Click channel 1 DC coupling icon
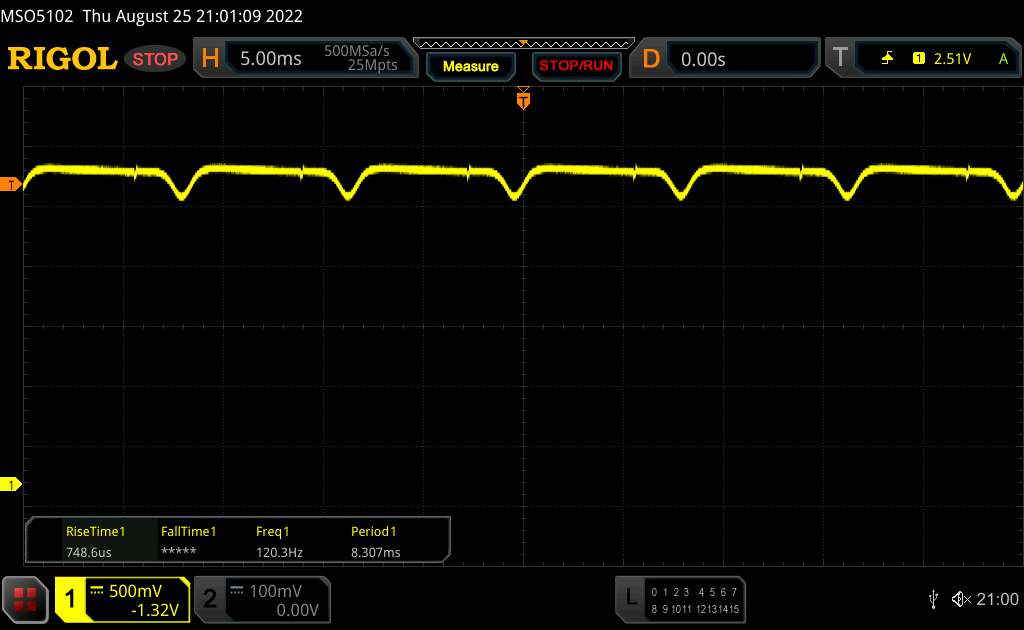Screen dimensions: 1024x630 click(97, 591)
